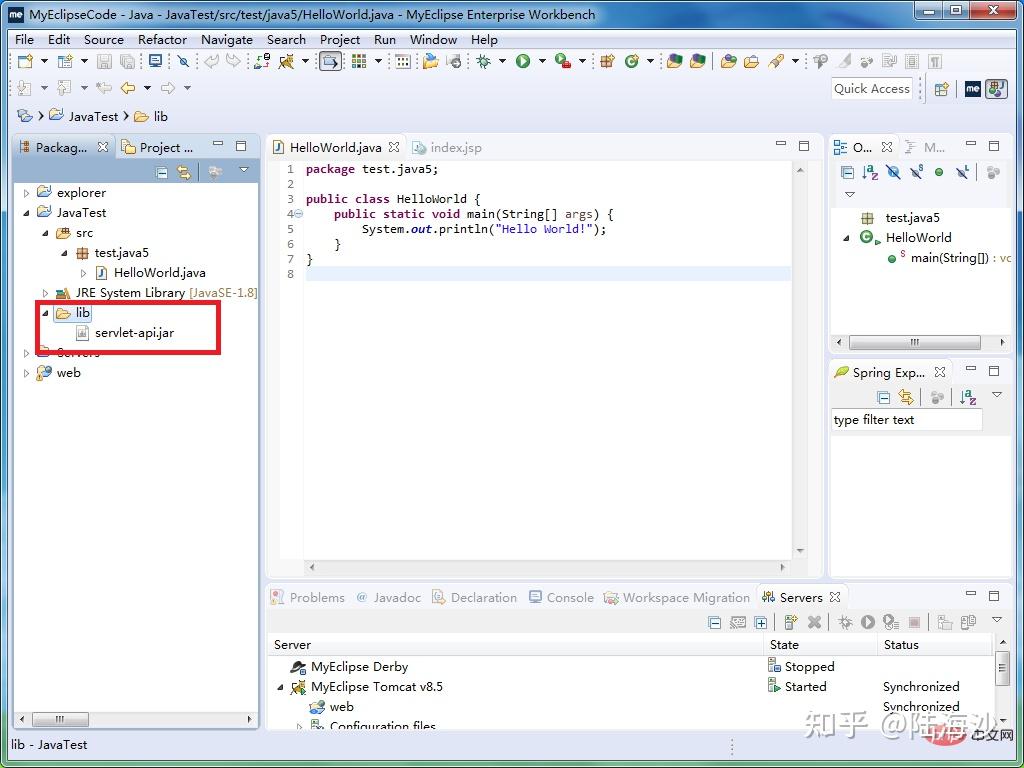Switch to the Problems tab
Viewport: 1024px width, 768px height.
click(x=308, y=598)
